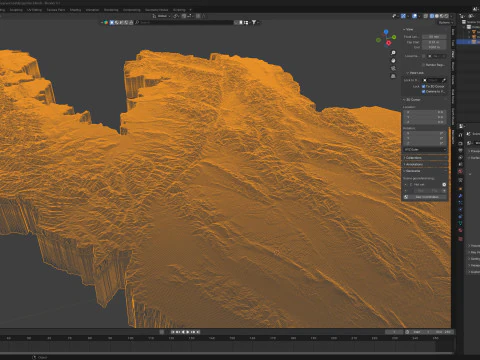Switch to Shading workspace tab
The height and width of the screenshot is (360, 480).
(x=75, y=10)
